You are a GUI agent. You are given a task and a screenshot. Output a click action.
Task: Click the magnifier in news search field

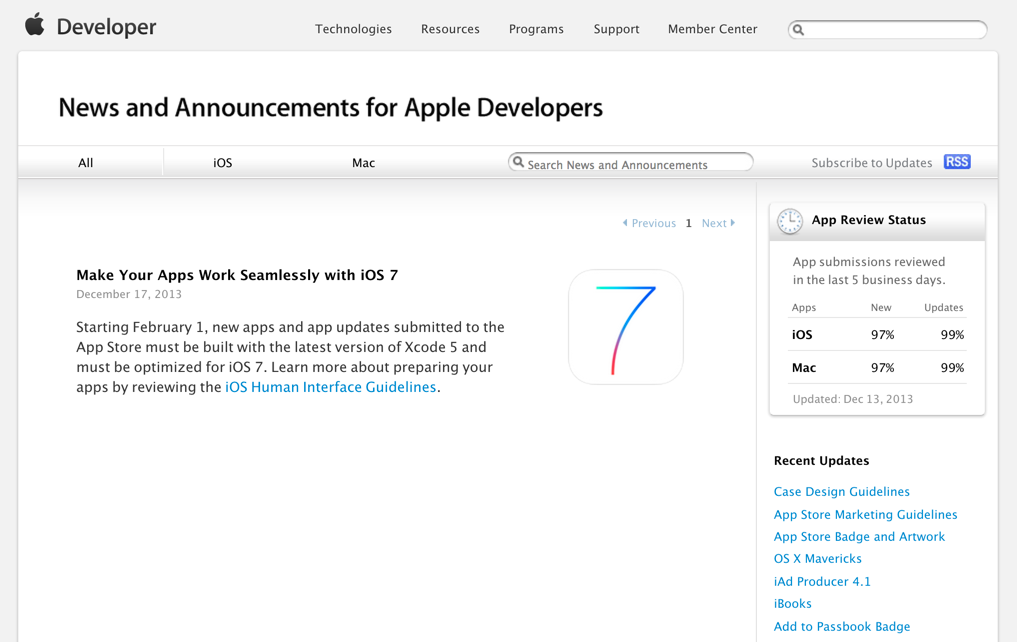click(518, 162)
